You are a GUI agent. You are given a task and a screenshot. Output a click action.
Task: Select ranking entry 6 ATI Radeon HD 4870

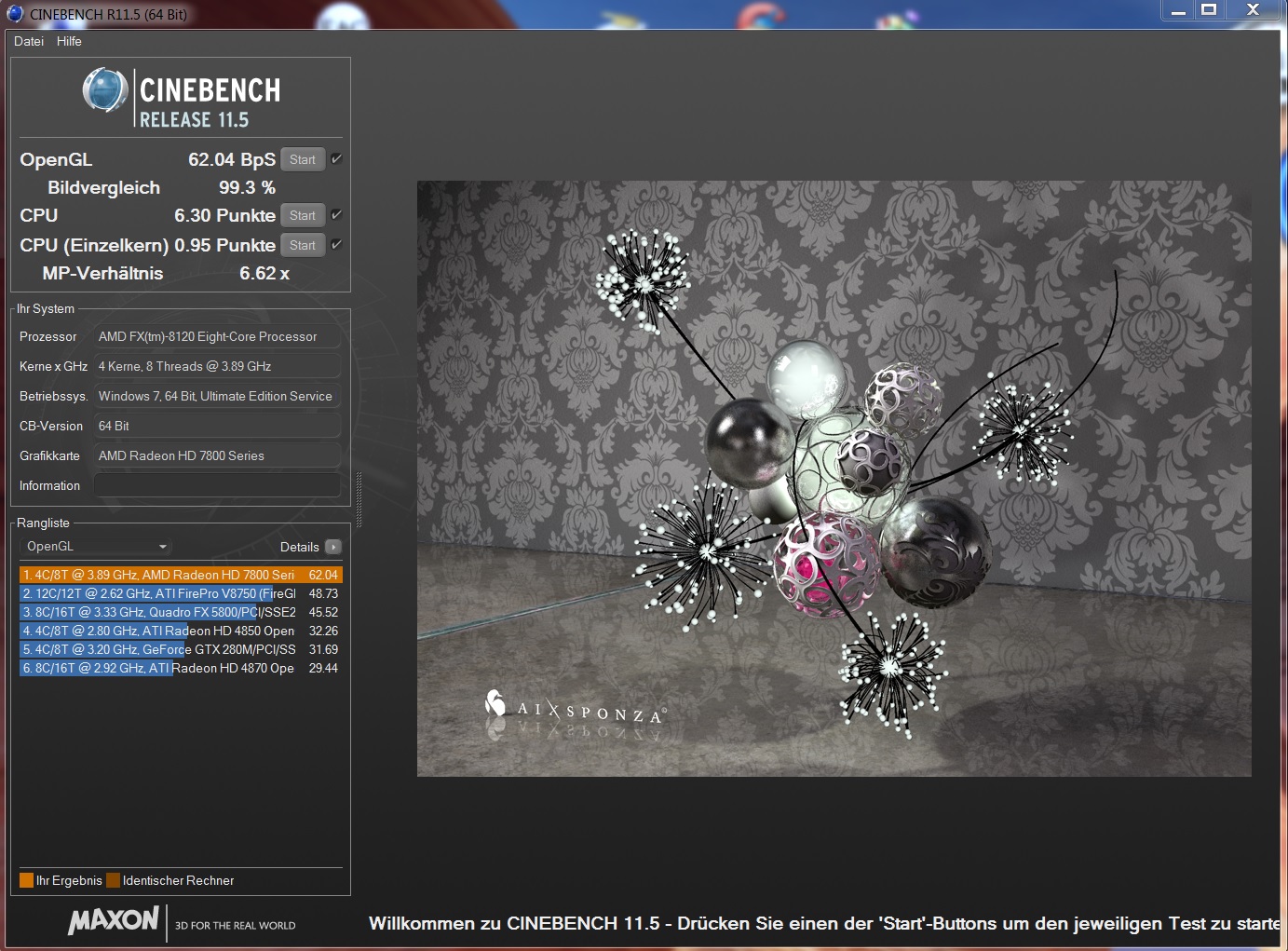coord(181,668)
